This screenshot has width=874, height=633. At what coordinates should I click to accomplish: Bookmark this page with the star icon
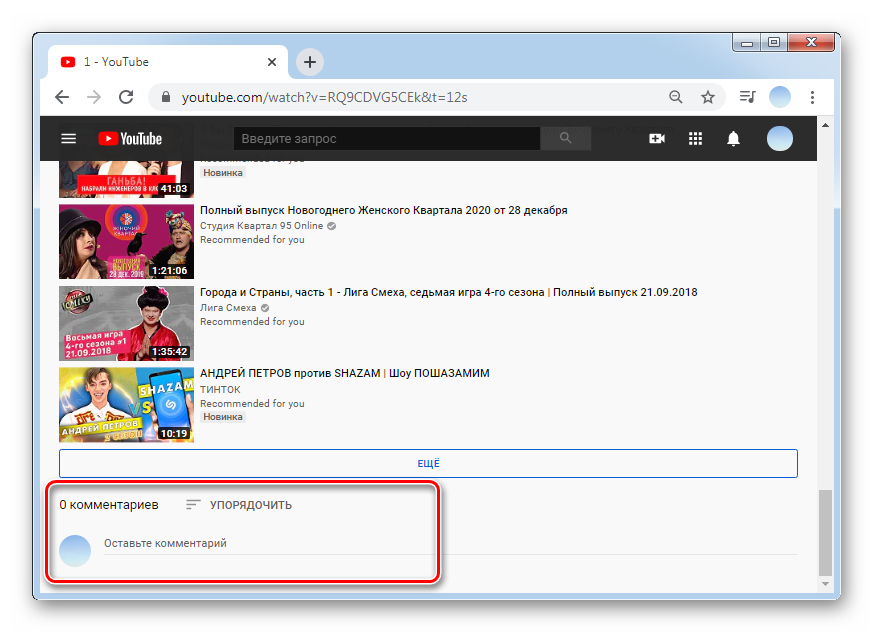tap(708, 97)
